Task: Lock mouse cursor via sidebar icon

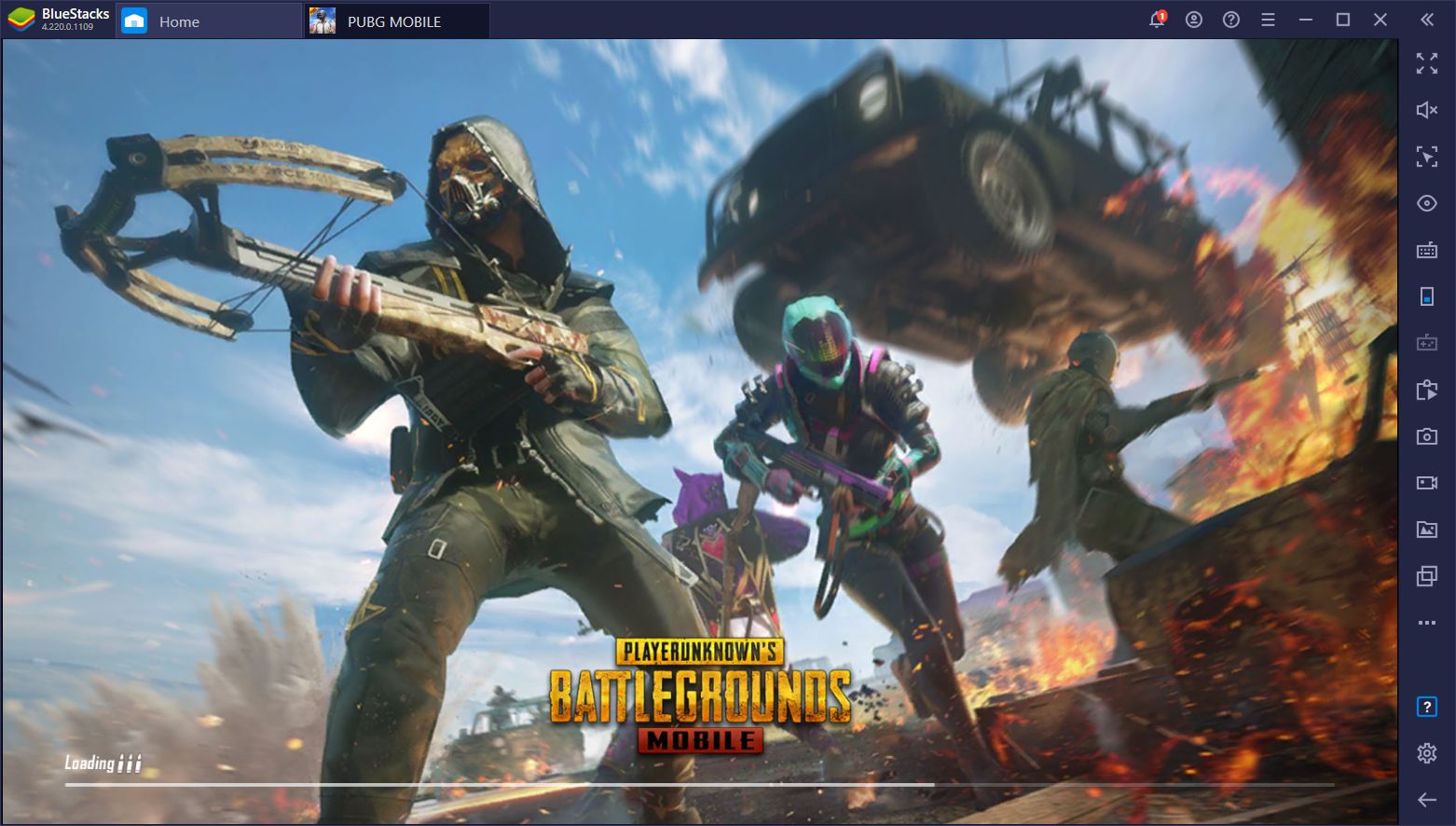Action: [1427, 157]
